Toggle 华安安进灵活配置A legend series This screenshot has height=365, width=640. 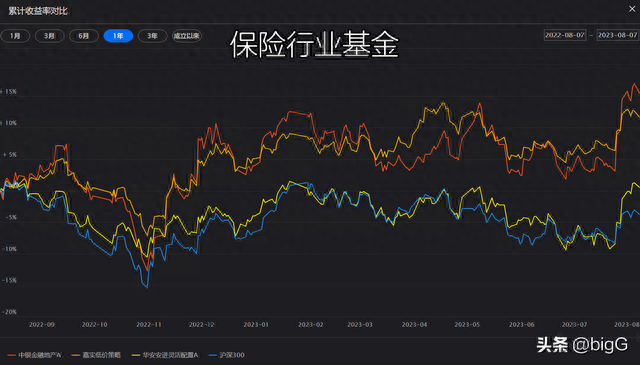point(165,355)
